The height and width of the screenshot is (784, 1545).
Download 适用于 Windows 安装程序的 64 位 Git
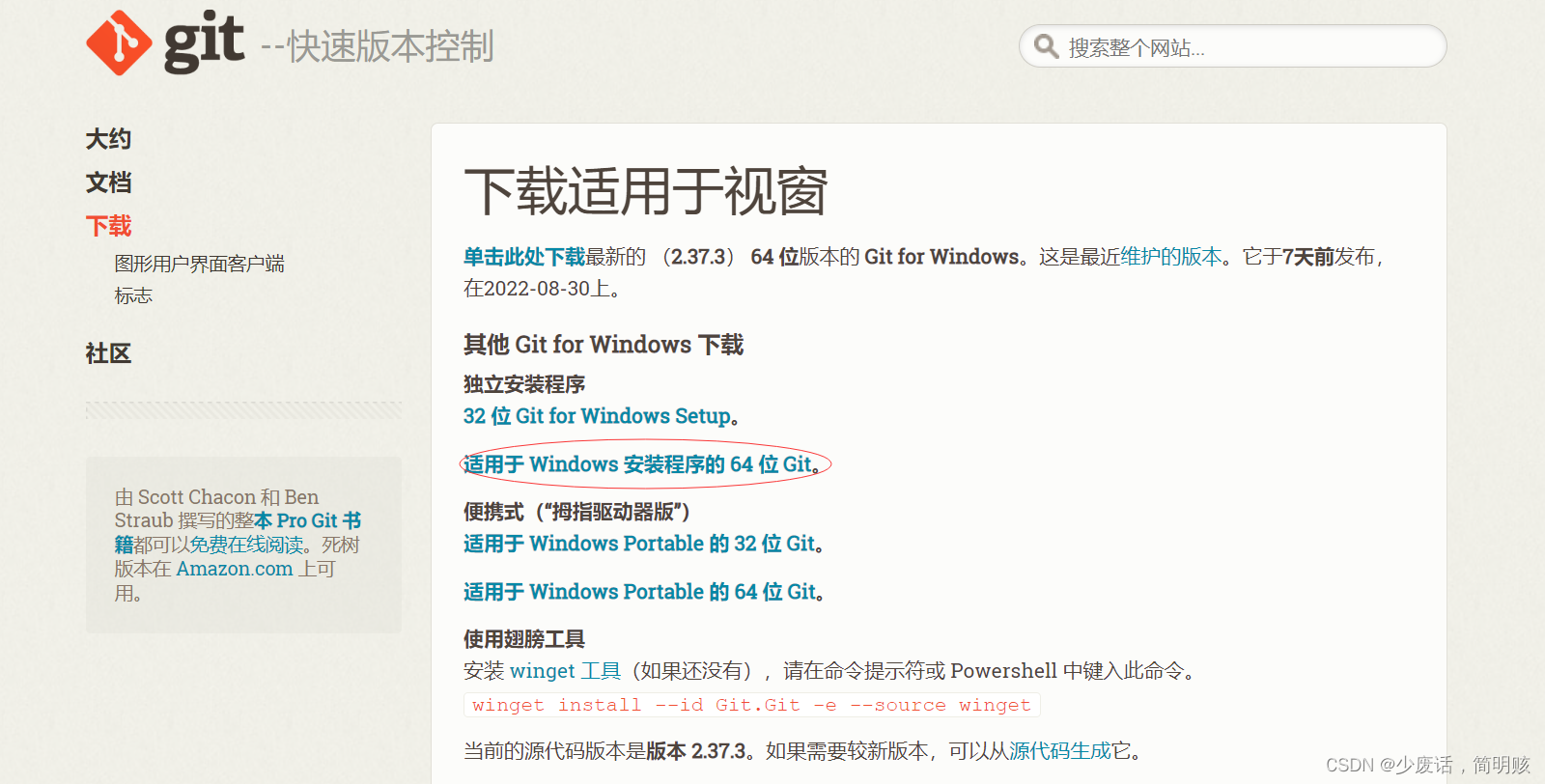click(x=637, y=464)
